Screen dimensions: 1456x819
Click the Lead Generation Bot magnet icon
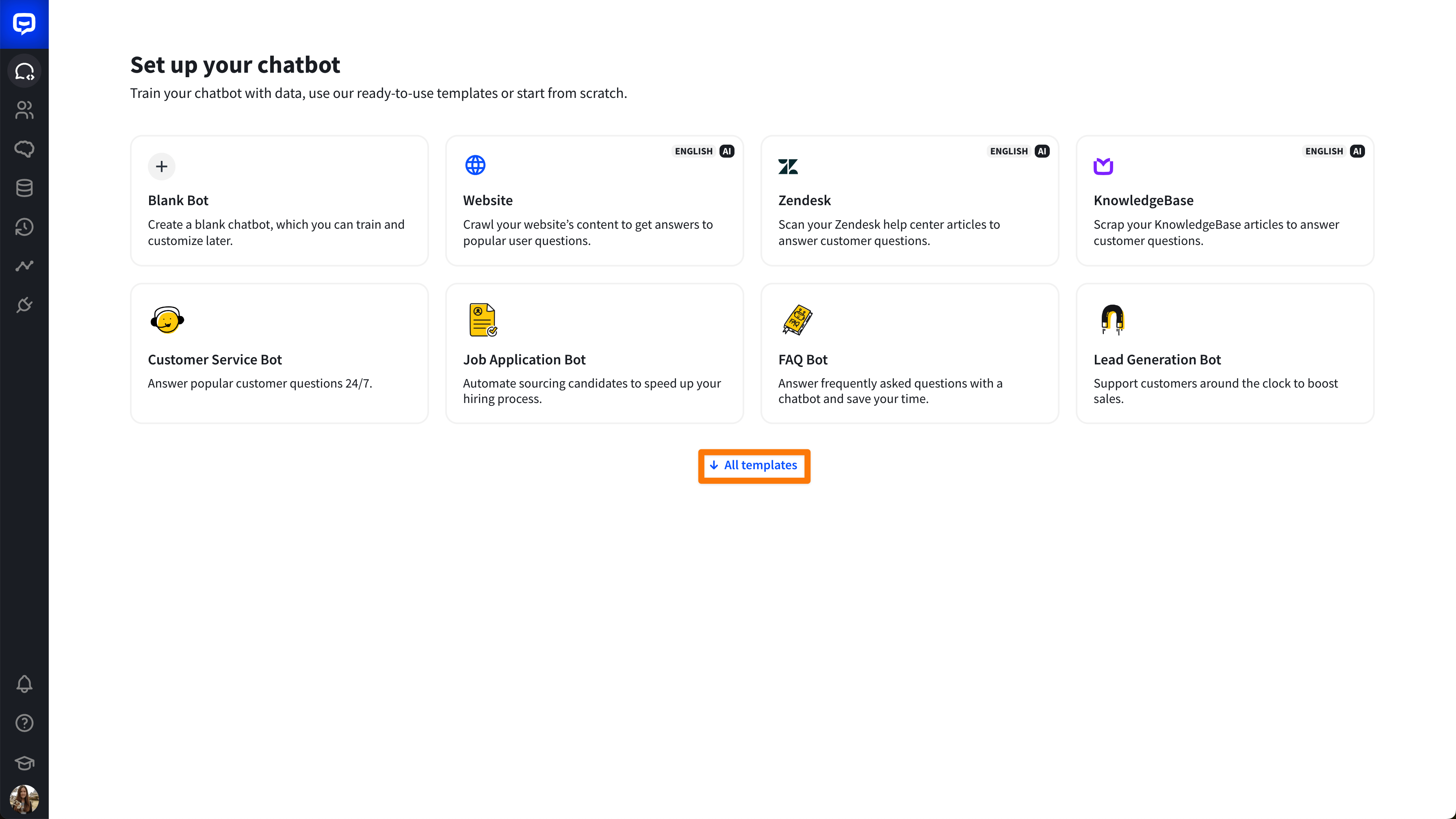click(1112, 320)
